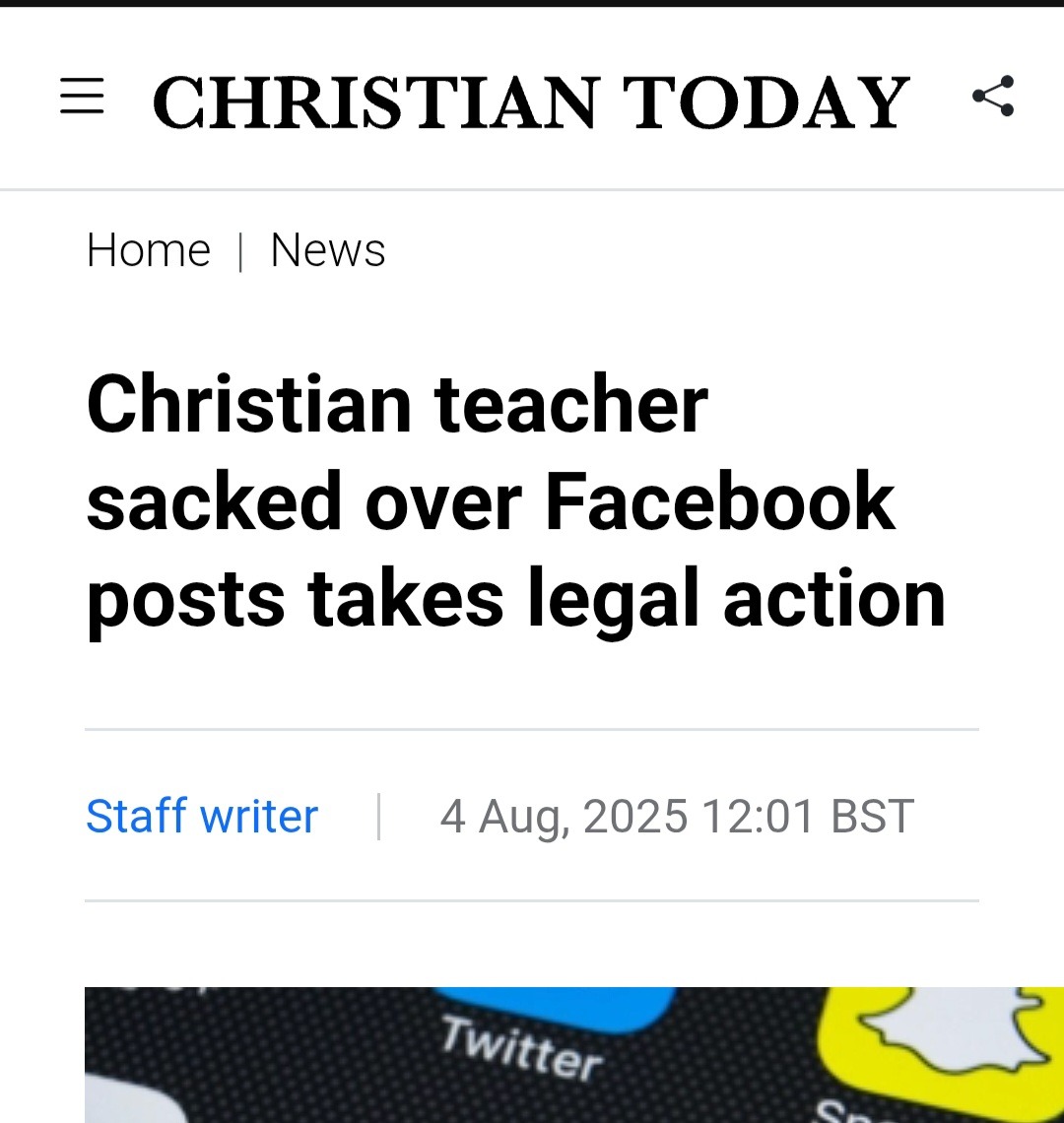Click the Christian Today logo

[531, 101]
